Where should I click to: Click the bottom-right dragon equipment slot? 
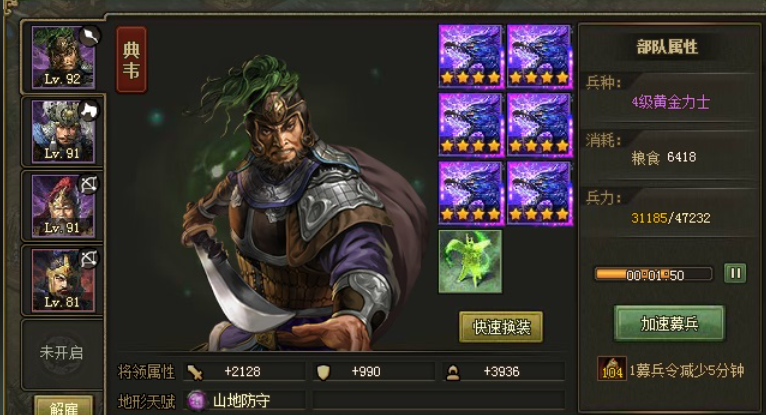(x=539, y=193)
